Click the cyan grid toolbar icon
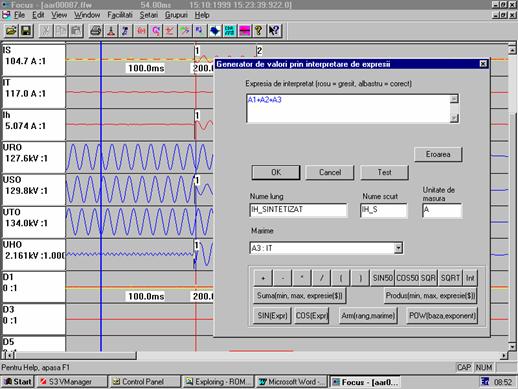This screenshot has height=389, width=518. click(x=229, y=31)
